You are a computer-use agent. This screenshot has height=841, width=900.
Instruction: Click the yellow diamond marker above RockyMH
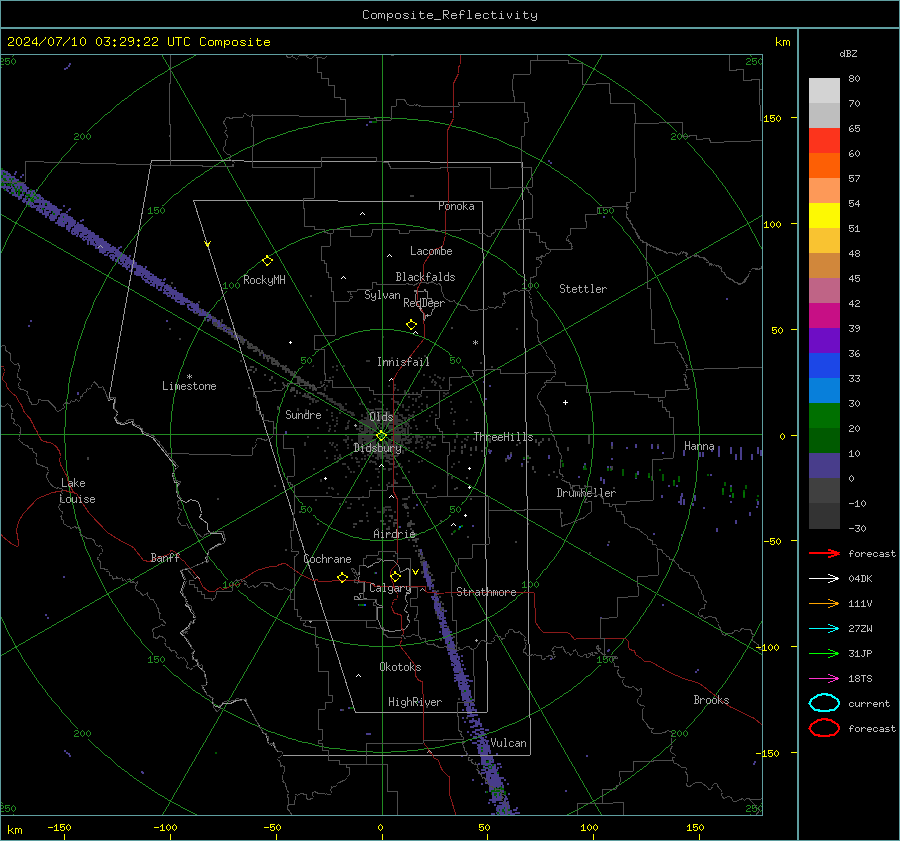click(267, 261)
